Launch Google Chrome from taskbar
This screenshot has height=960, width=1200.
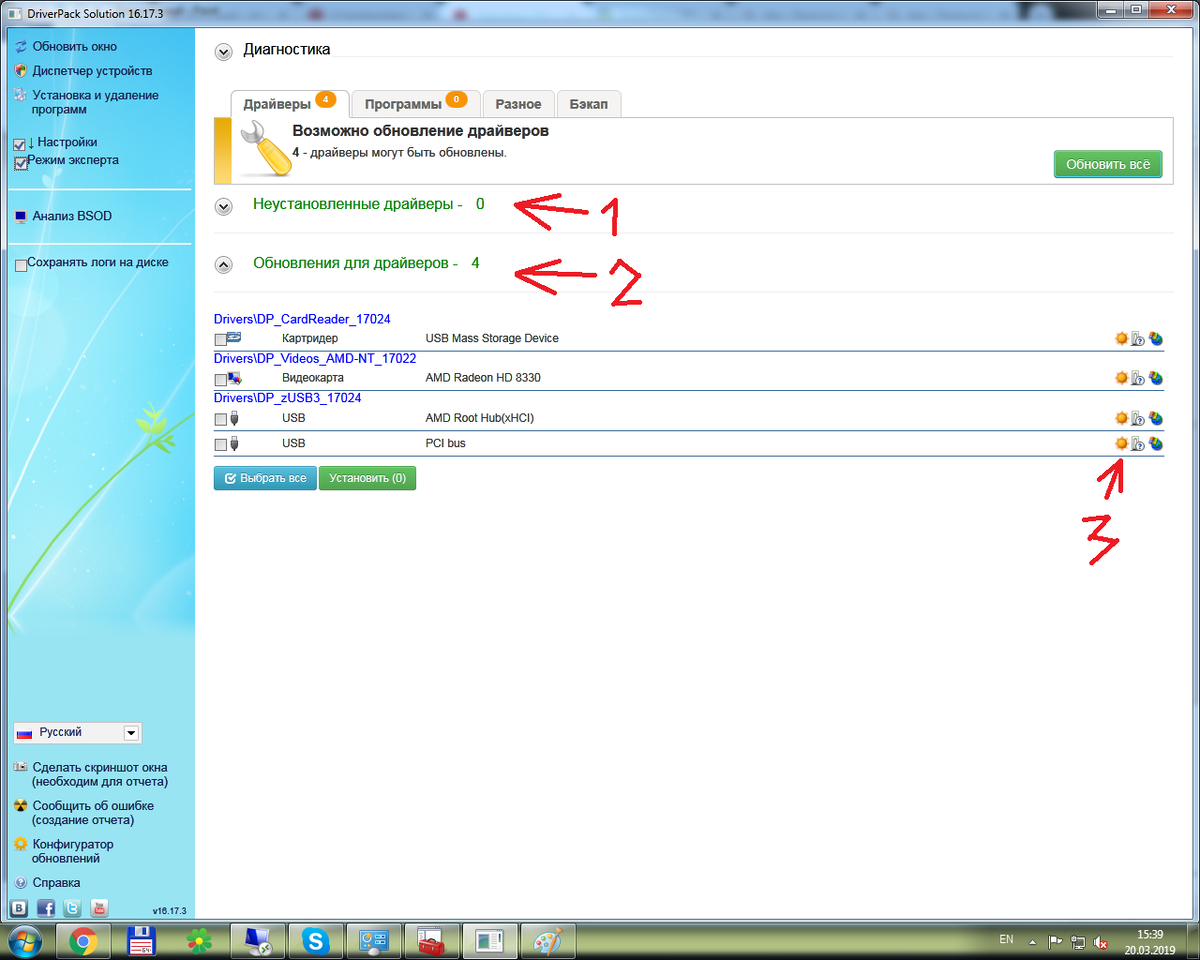(x=83, y=941)
